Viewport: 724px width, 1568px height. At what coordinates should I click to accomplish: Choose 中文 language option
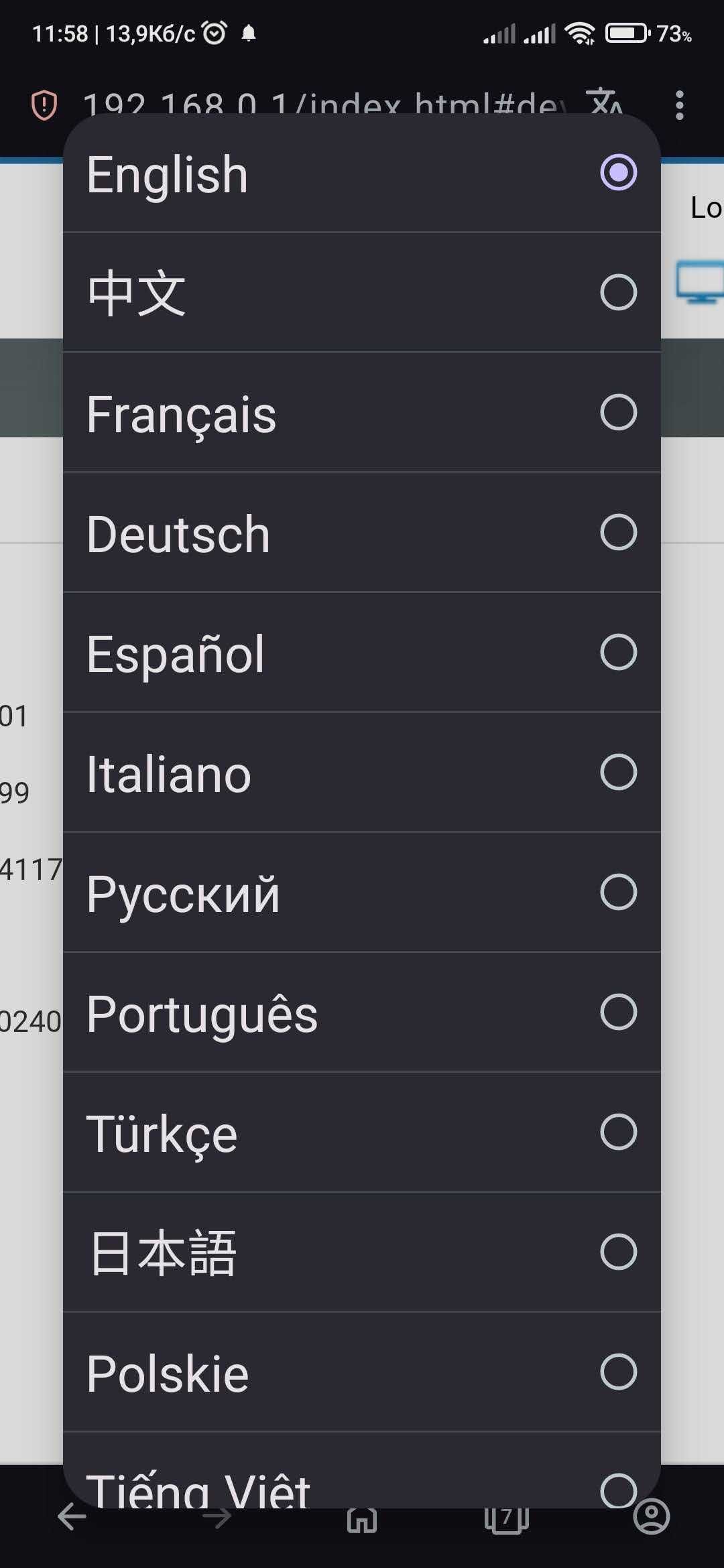[362, 292]
